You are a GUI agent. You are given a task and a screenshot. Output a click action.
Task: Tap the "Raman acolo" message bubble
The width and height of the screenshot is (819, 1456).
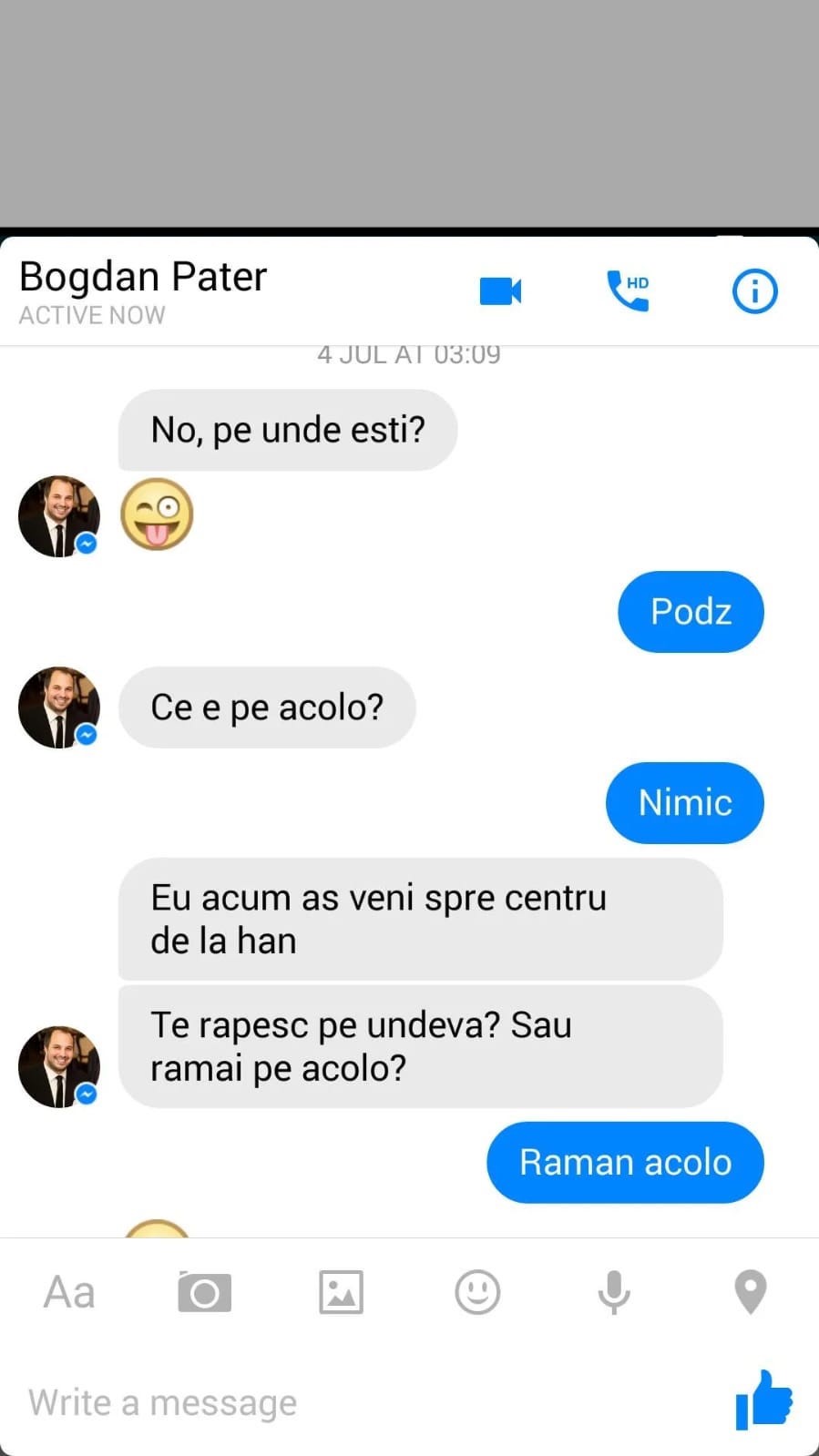pos(625,1163)
